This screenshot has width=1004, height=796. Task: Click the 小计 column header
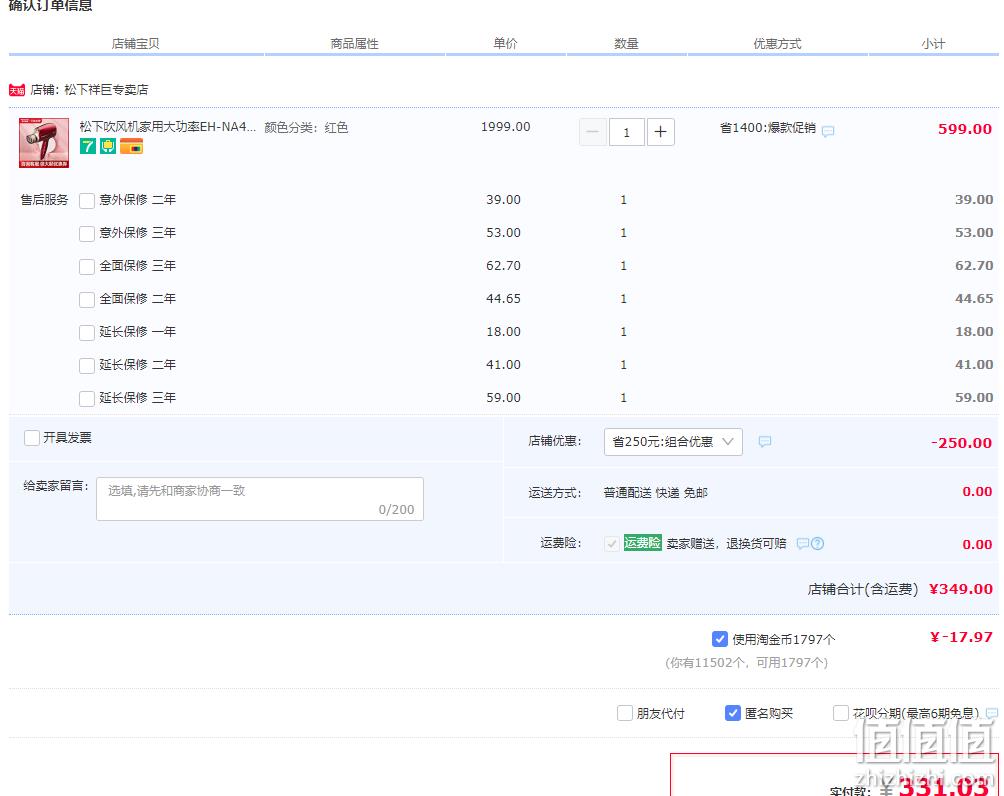pos(933,44)
